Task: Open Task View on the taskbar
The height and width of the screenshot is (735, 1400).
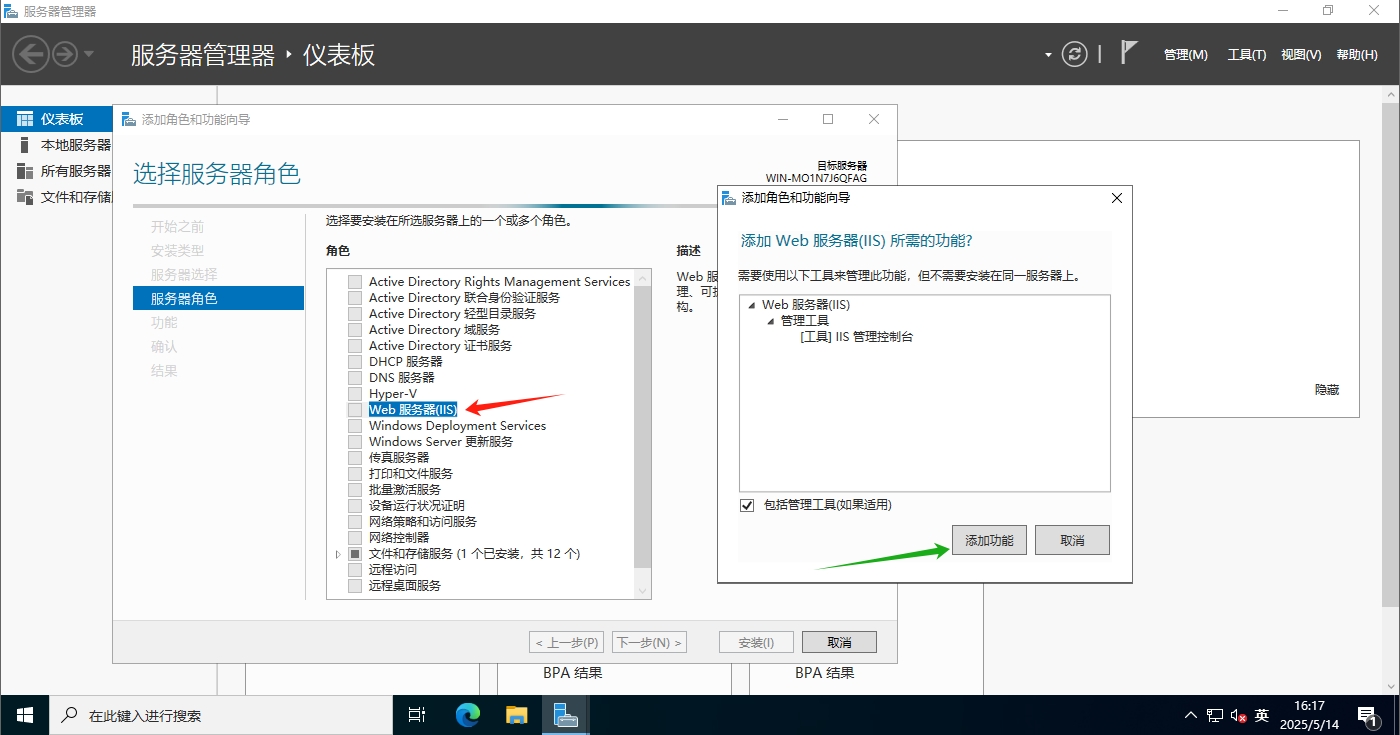Action: [418, 715]
